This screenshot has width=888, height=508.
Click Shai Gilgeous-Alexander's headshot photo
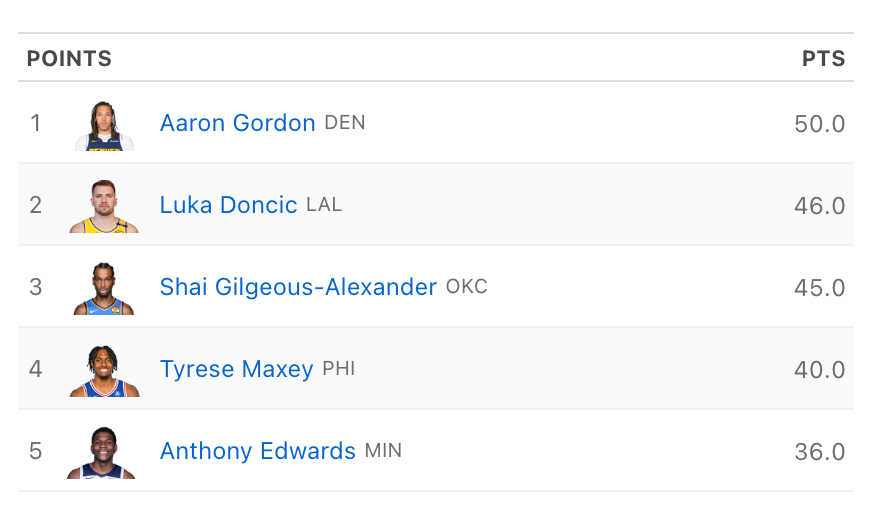point(104,288)
